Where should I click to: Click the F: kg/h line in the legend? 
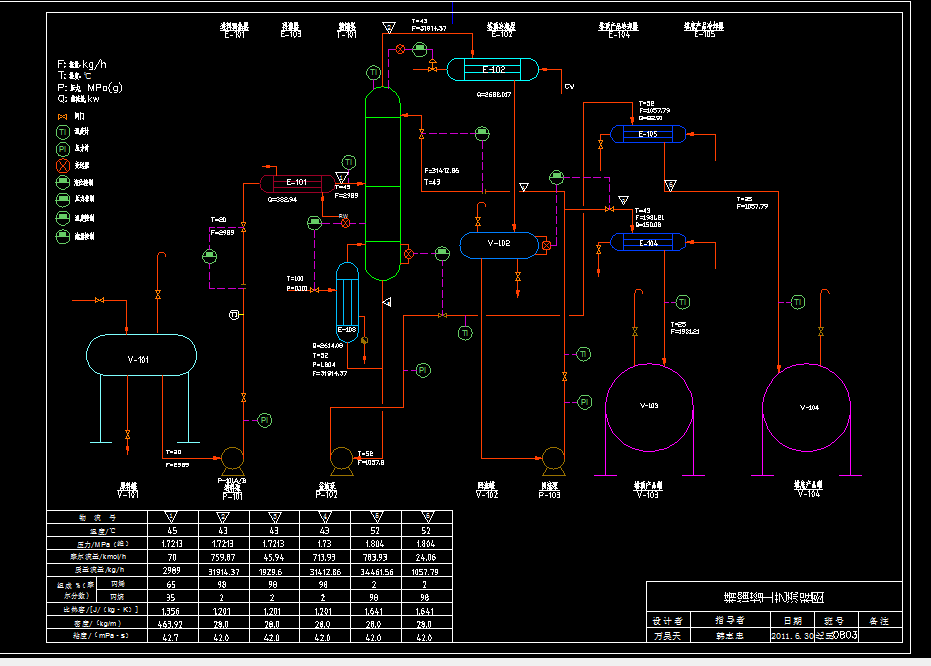(82, 64)
